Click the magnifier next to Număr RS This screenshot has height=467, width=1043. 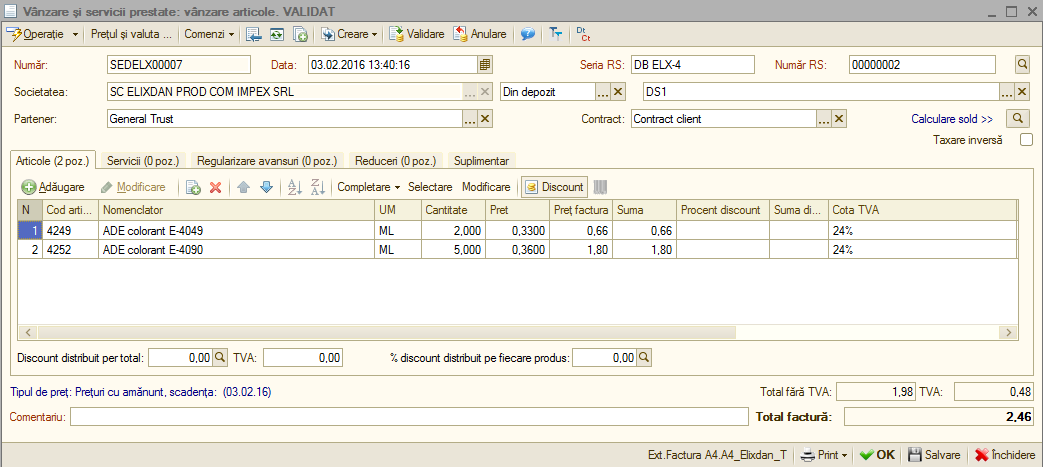click(1022, 65)
